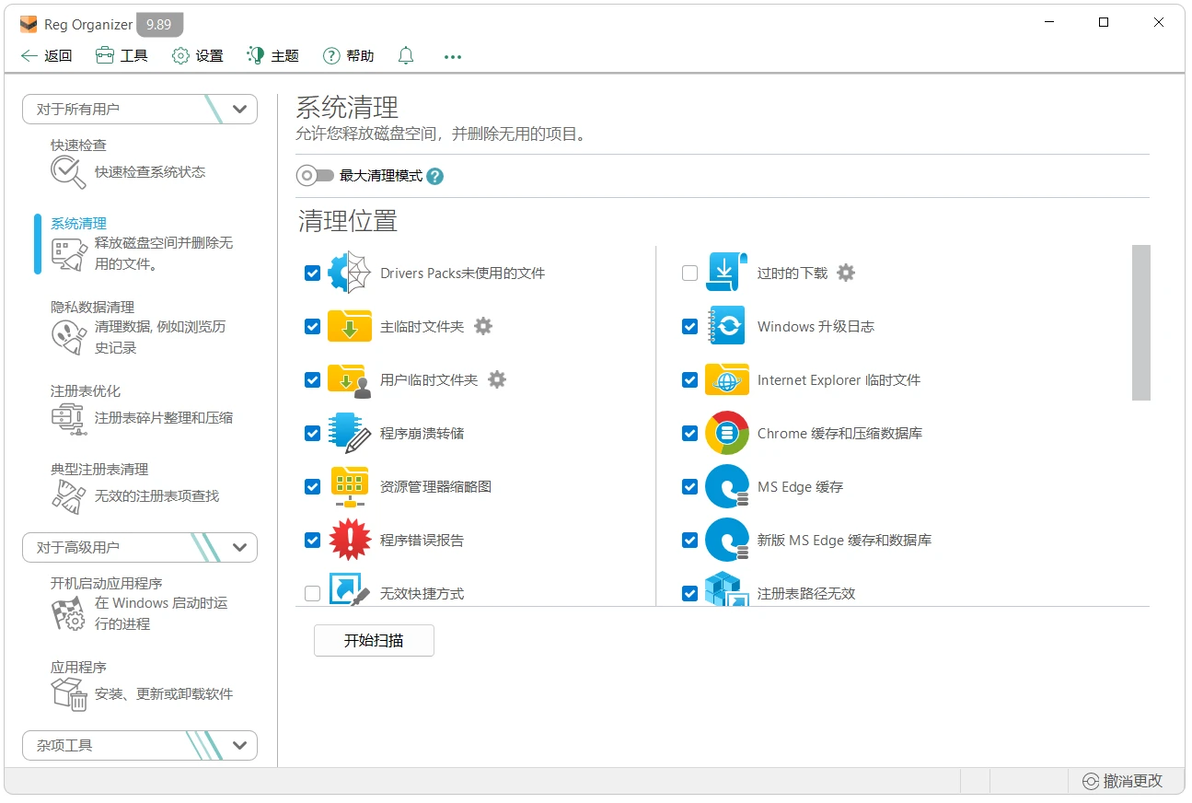The height and width of the screenshot is (803, 1192).
Task: Click the 典型注册表清理 broom icon
Action: (68, 497)
